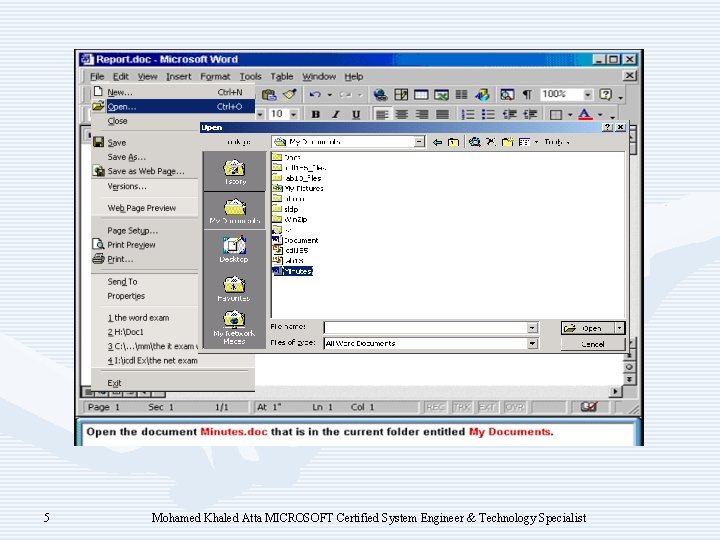
Task: Click the Open button in dialog
Action: pos(588,328)
